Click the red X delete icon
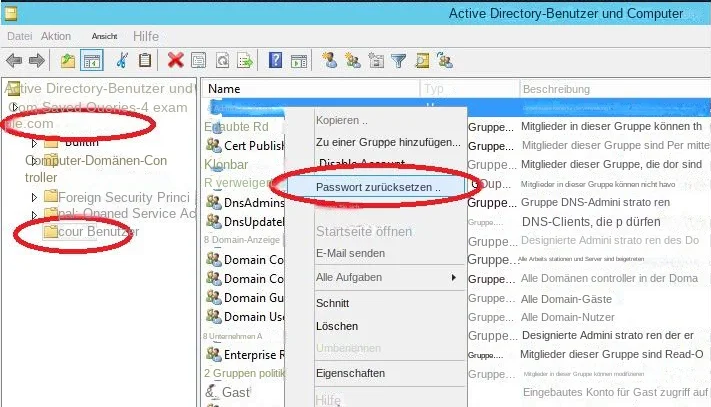The width and height of the screenshot is (711, 407). 175,60
